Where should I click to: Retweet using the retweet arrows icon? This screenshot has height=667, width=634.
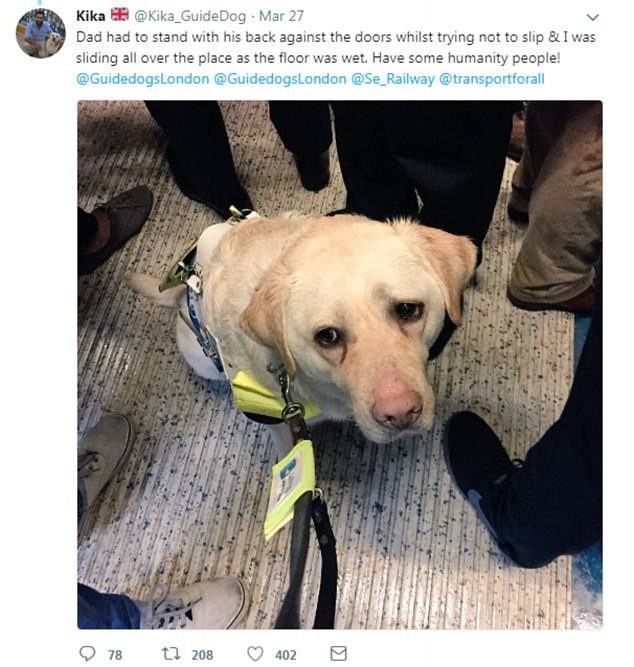(x=171, y=653)
